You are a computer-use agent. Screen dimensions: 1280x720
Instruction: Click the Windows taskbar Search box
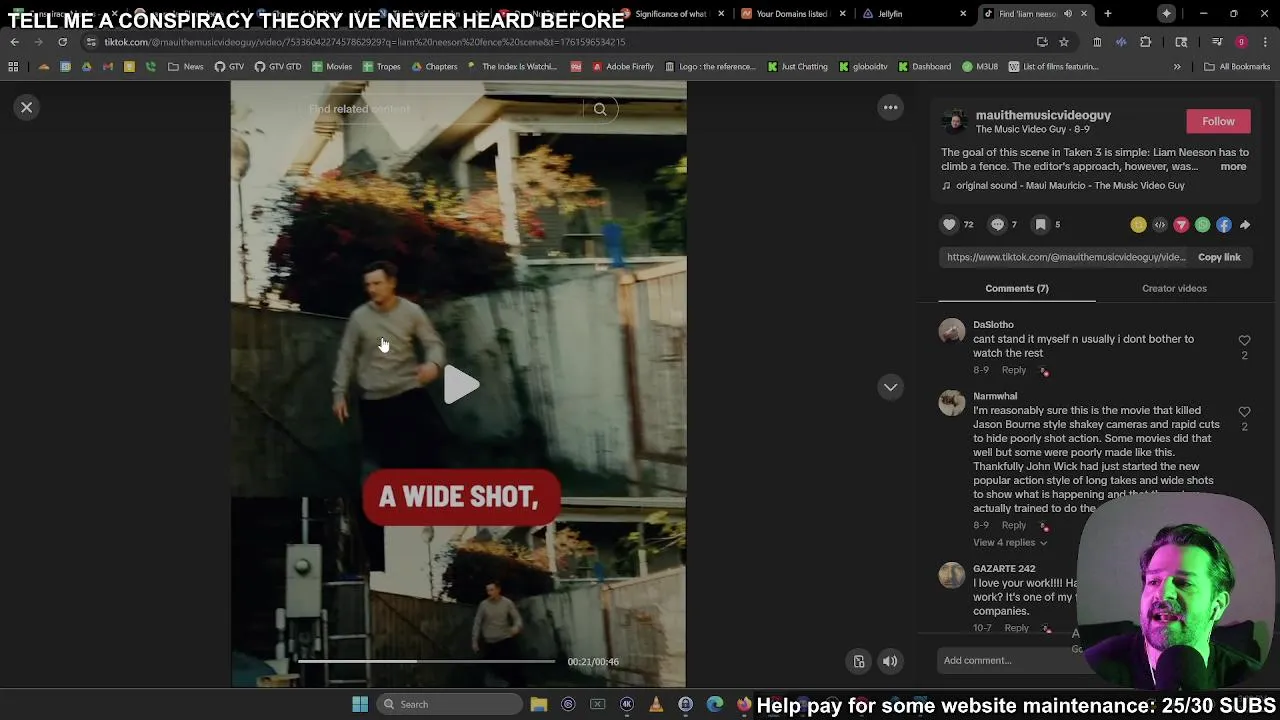(x=450, y=704)
